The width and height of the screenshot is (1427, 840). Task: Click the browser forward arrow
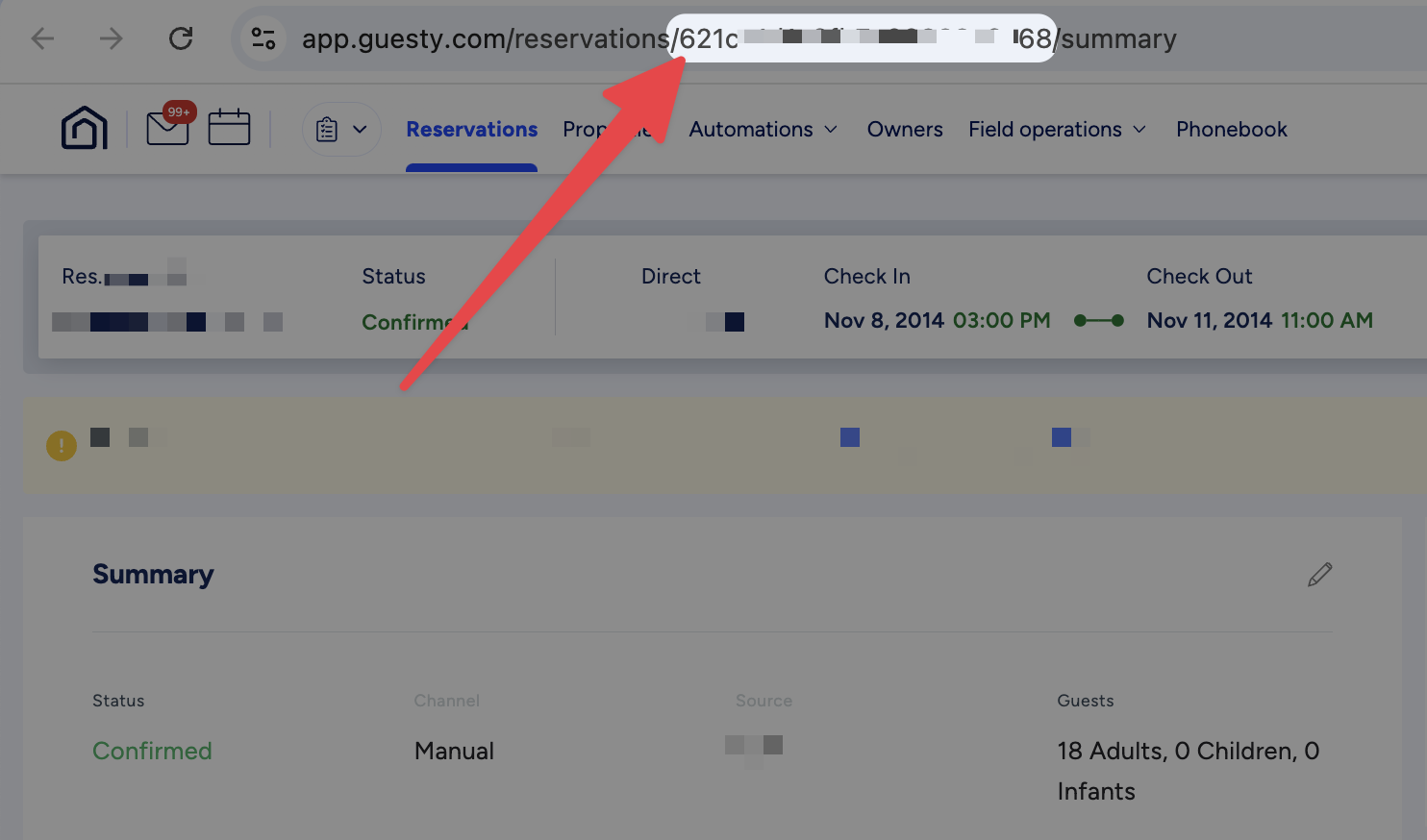pyautogui.click(x=112, y=38)
